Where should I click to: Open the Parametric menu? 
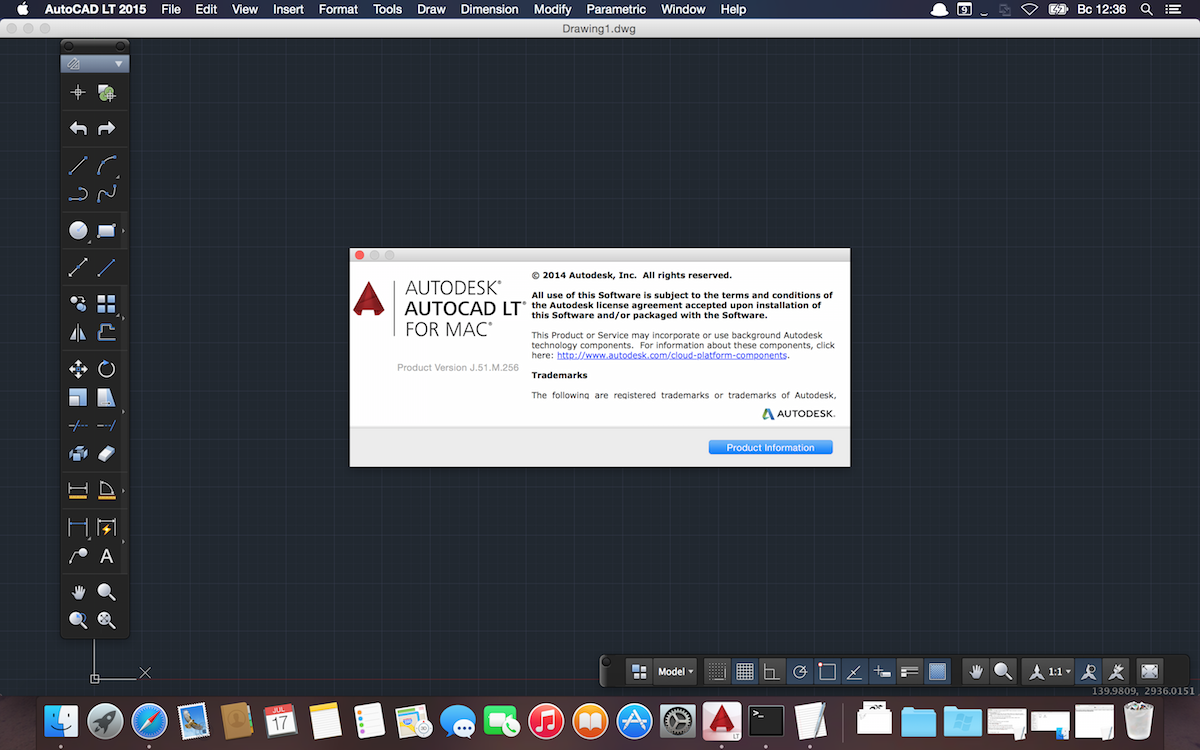point(616,9)
